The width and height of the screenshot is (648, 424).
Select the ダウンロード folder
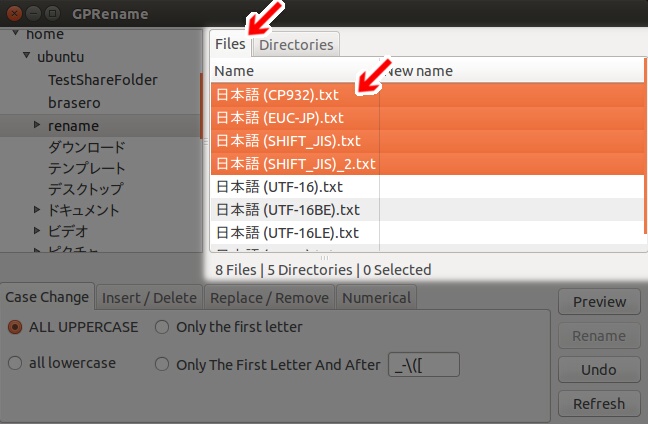pos(86,147)
